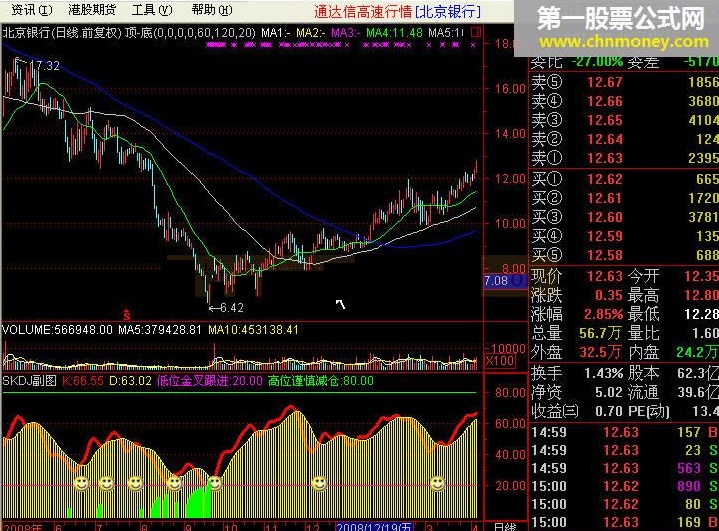
Task: Click the red S marker below the chart
Action: [127, 315]
